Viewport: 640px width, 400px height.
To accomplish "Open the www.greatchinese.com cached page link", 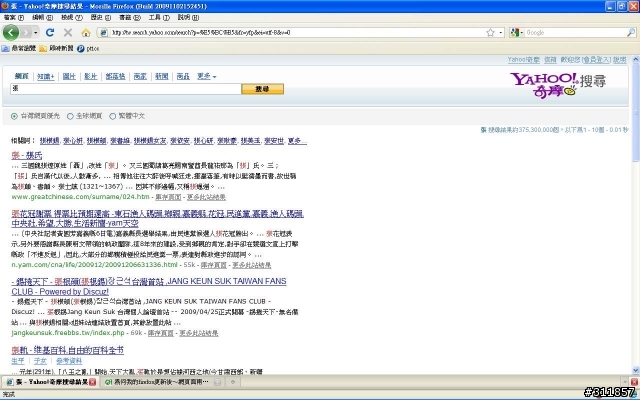I will [x=168, y=197].
